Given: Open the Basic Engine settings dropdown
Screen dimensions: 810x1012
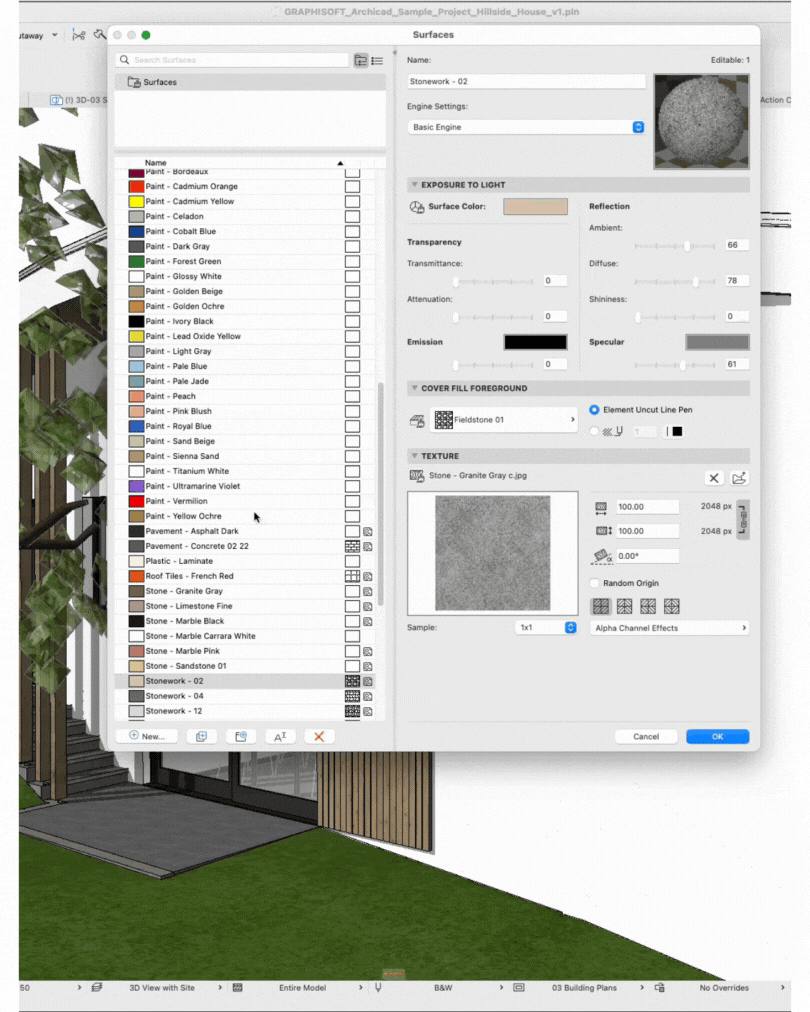Looking at the screenshot, I should 526,127.
